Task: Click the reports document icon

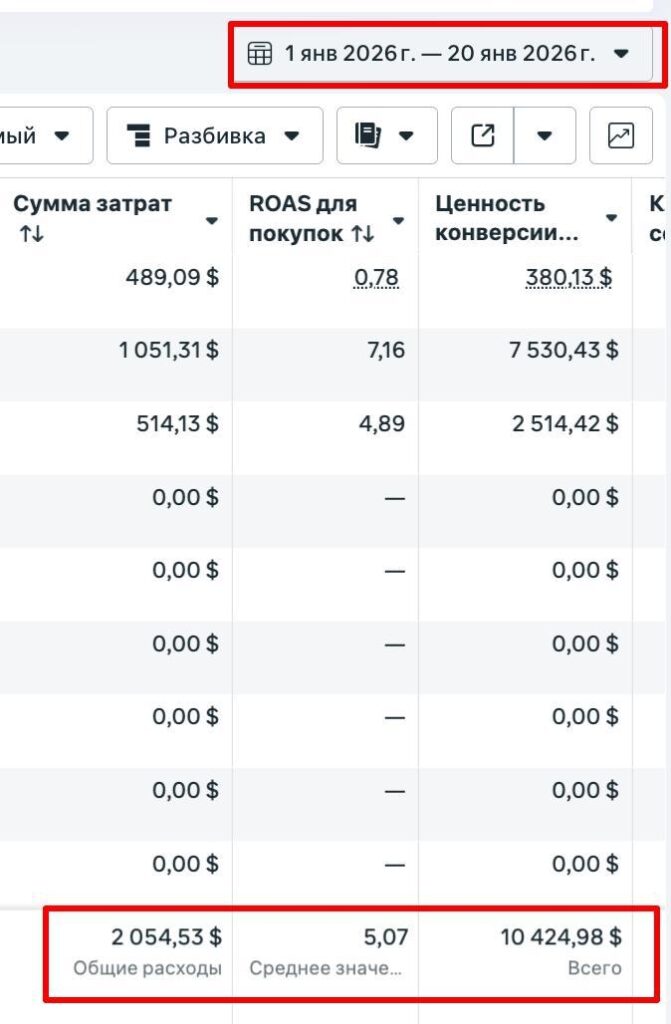Action: point(368,135)
